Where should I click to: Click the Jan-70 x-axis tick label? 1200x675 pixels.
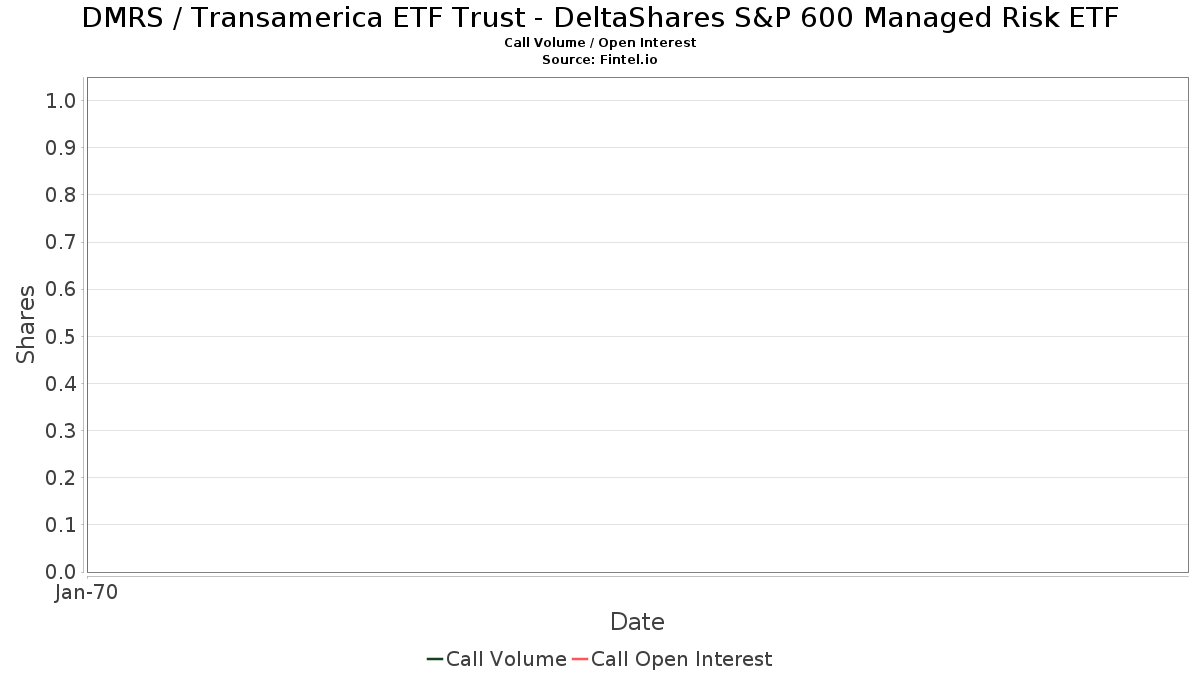click(87, 593)
